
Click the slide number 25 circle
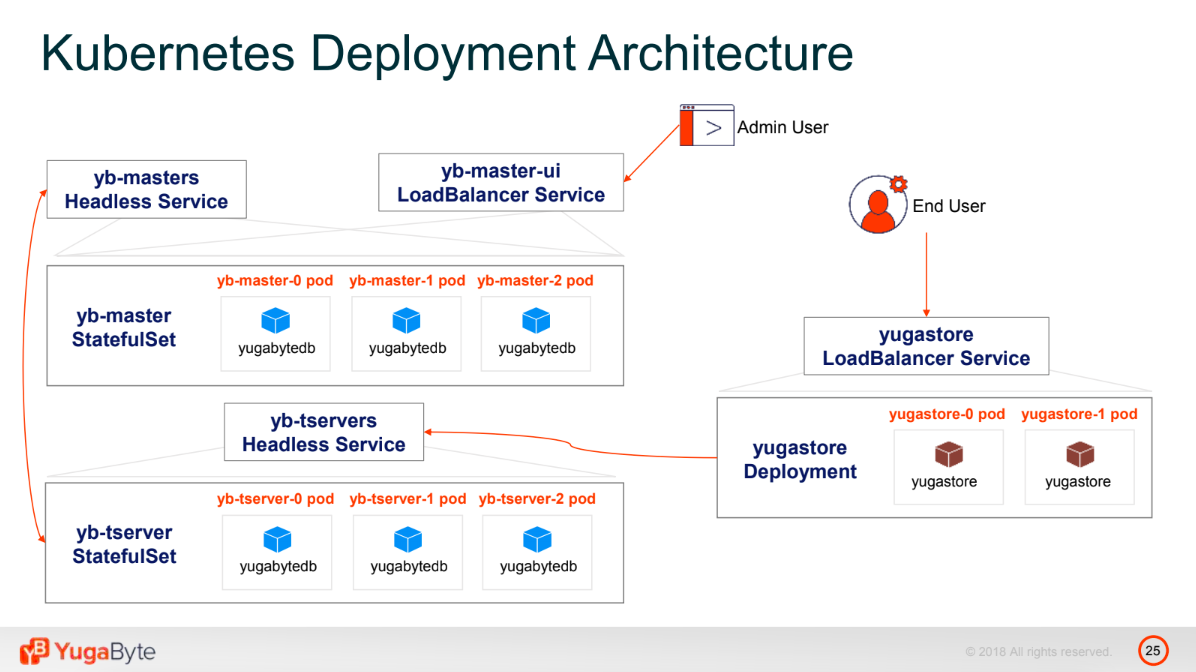[x=1153, y=651]
